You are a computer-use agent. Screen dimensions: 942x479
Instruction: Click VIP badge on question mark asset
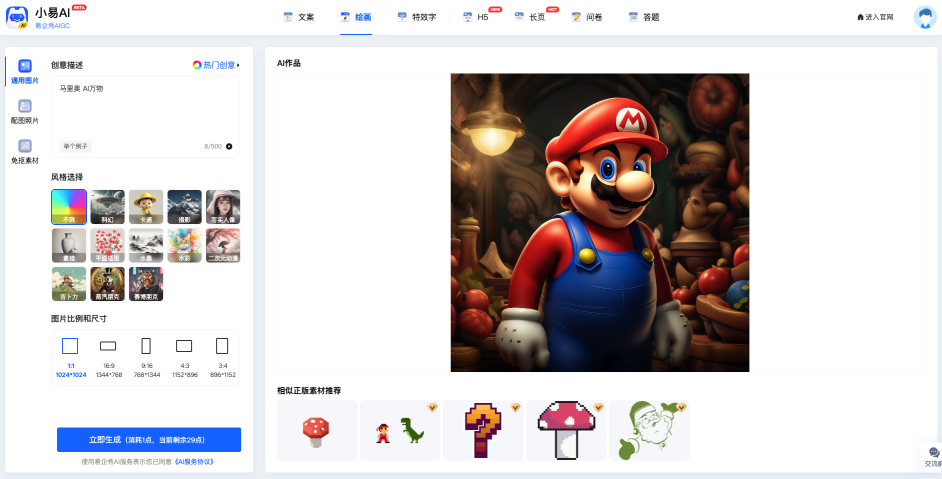(515, 407)
